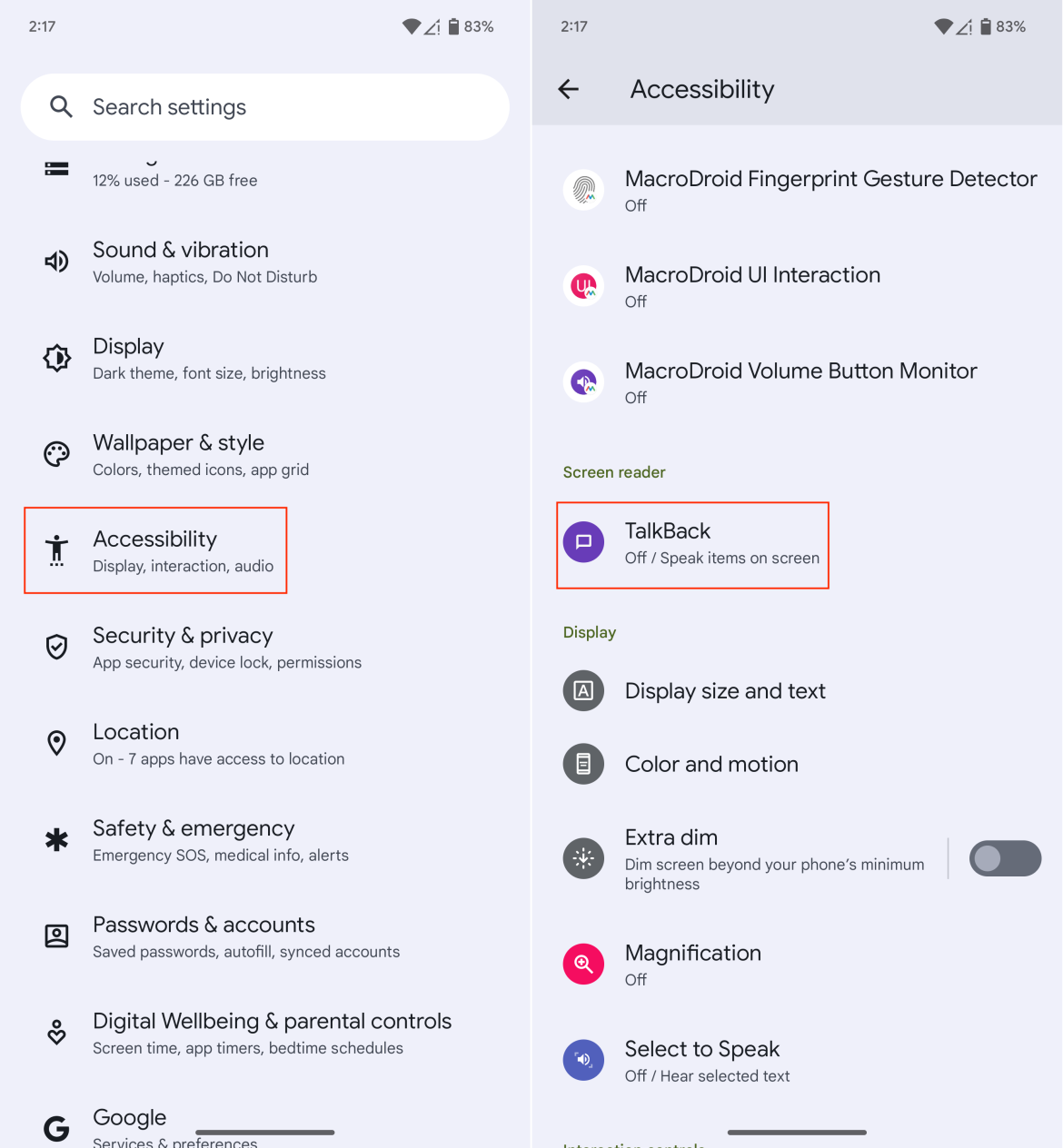
Task: Click the Magnification magnifier icon
Action: pyautogui.click(x=583, y=965)
